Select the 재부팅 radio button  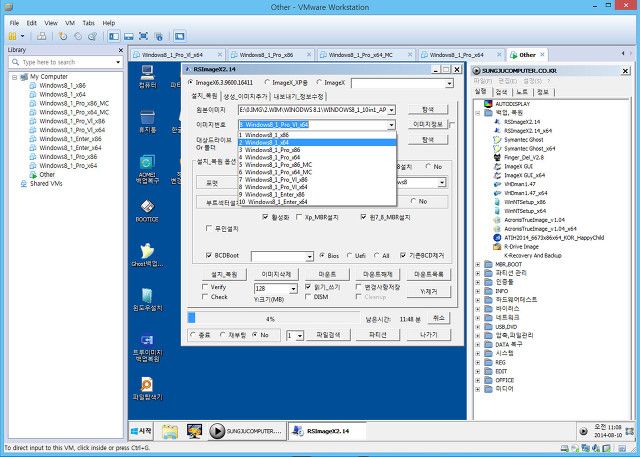point(223,335)
